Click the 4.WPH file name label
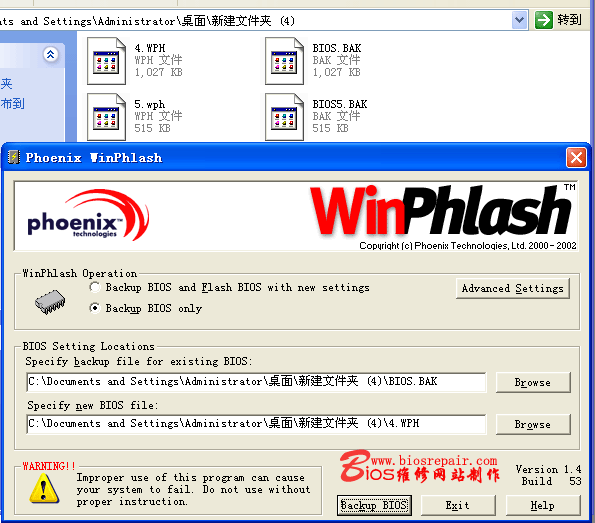595x523 pixels. pos(150,48)
